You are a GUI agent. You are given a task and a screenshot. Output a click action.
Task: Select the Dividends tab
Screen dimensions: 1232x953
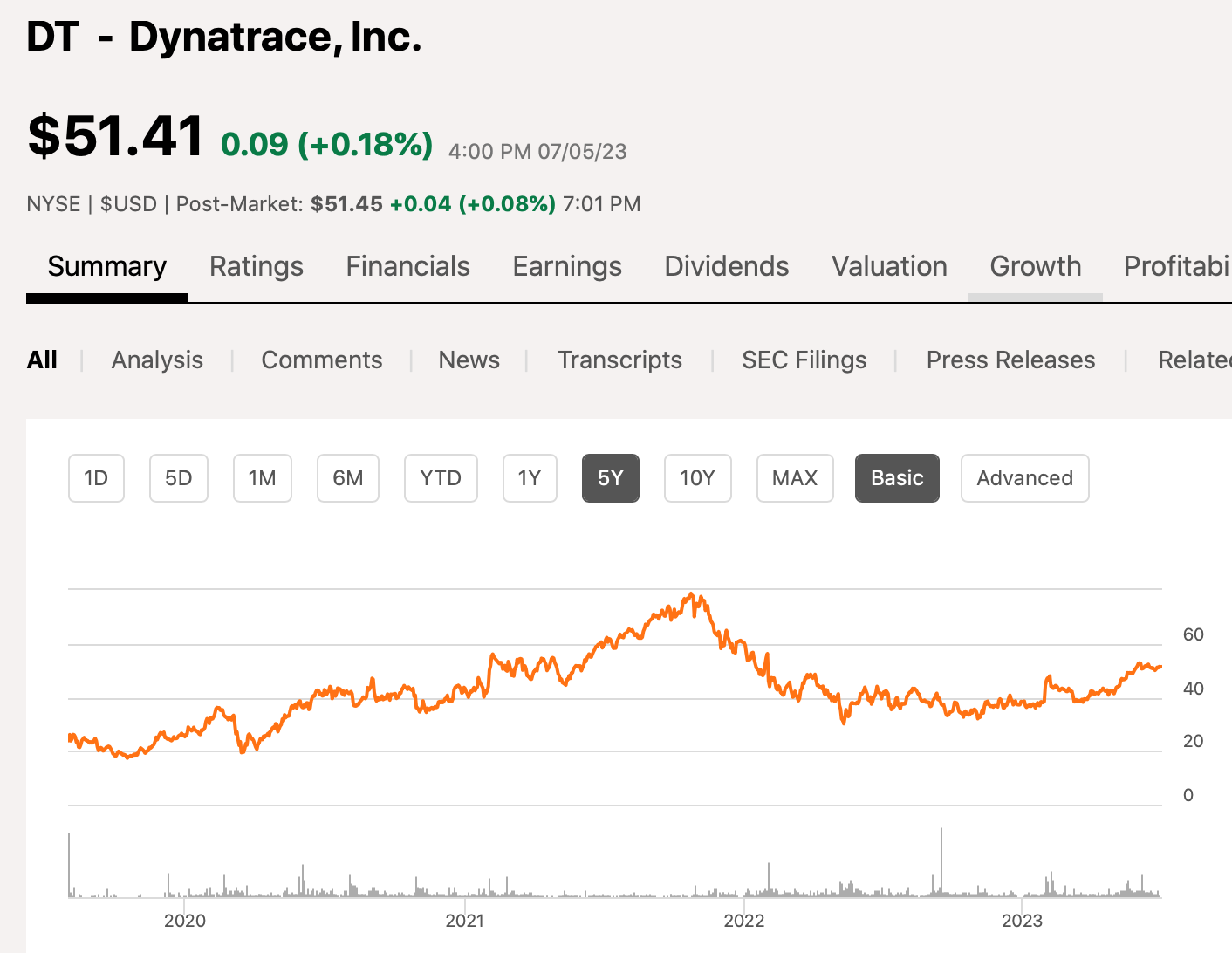pos(726,266)
